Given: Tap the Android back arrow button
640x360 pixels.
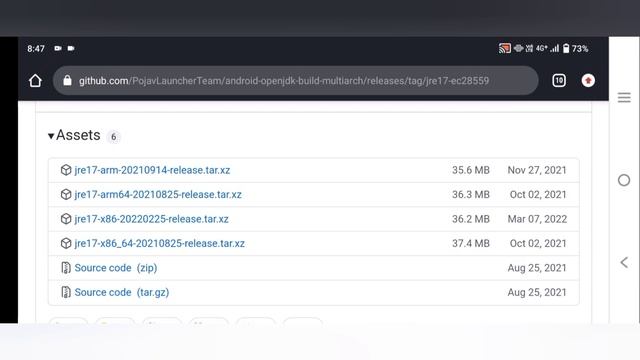Looking at the screenshot, I should (624, 262).
